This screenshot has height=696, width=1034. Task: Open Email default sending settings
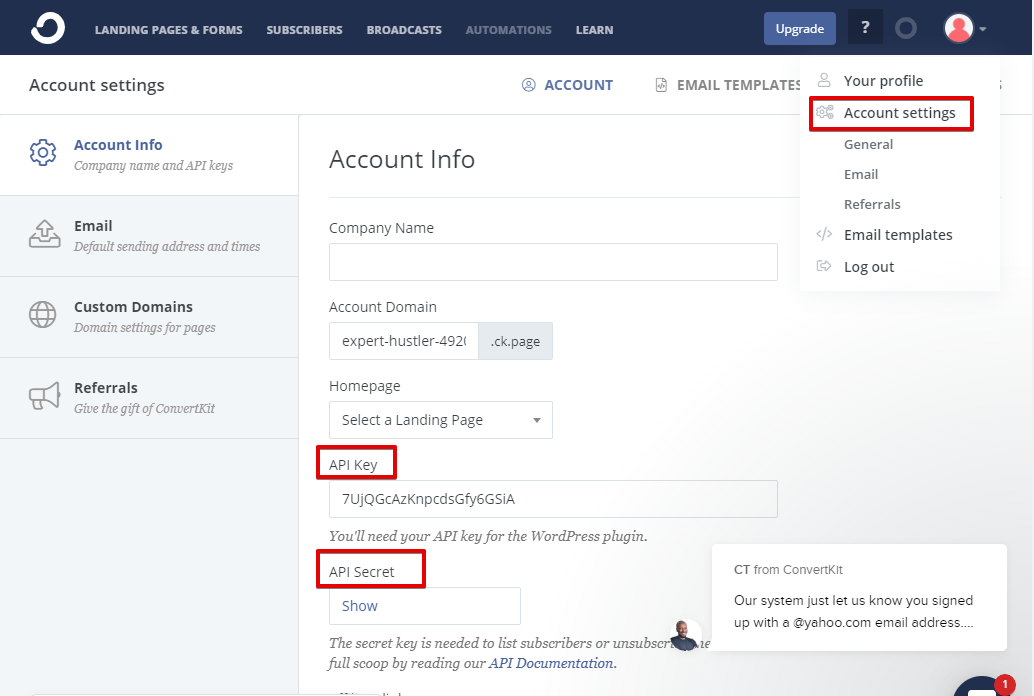pos(149,236)
